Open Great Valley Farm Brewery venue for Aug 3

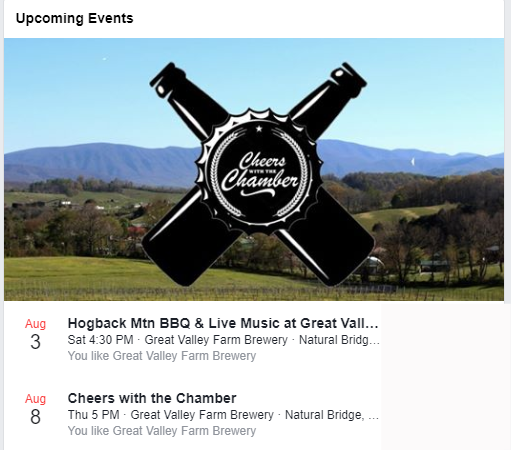click(x=216, y=340)
